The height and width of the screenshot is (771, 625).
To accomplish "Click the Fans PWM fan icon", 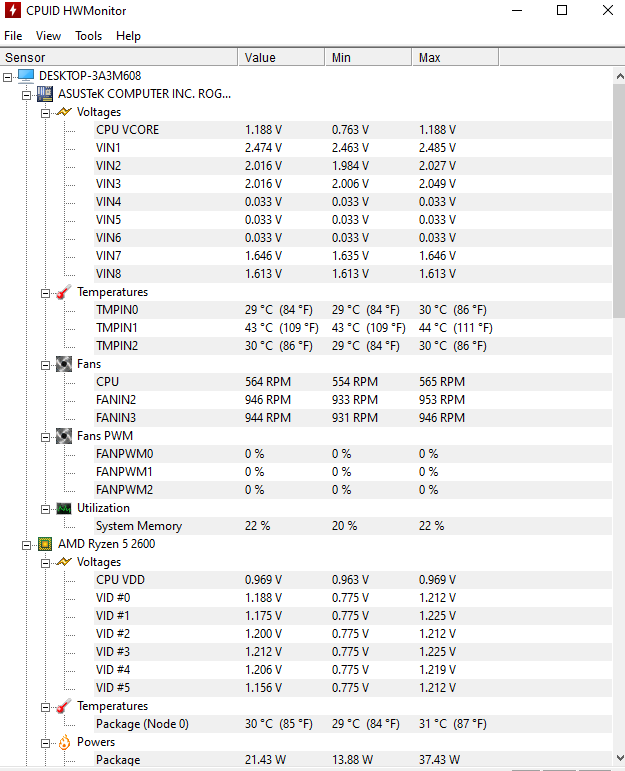I will (x=64, y=436).
